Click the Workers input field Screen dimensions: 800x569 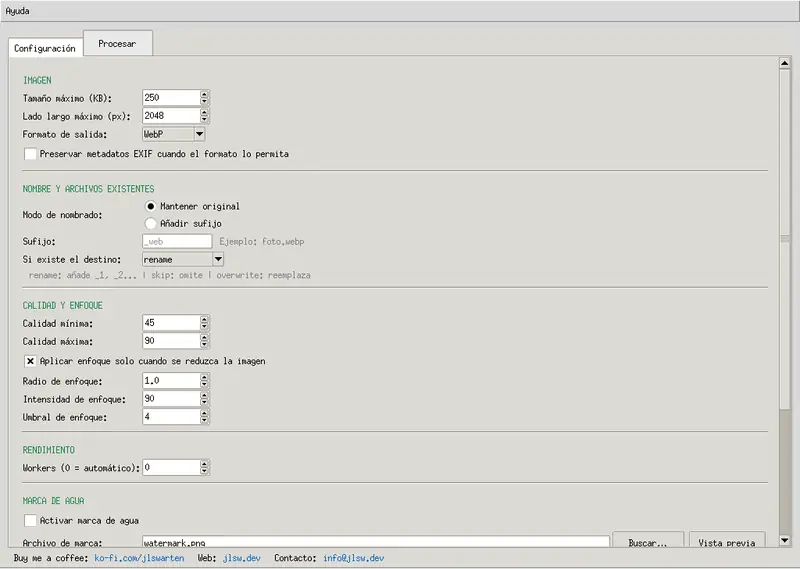tap(170, 467)
